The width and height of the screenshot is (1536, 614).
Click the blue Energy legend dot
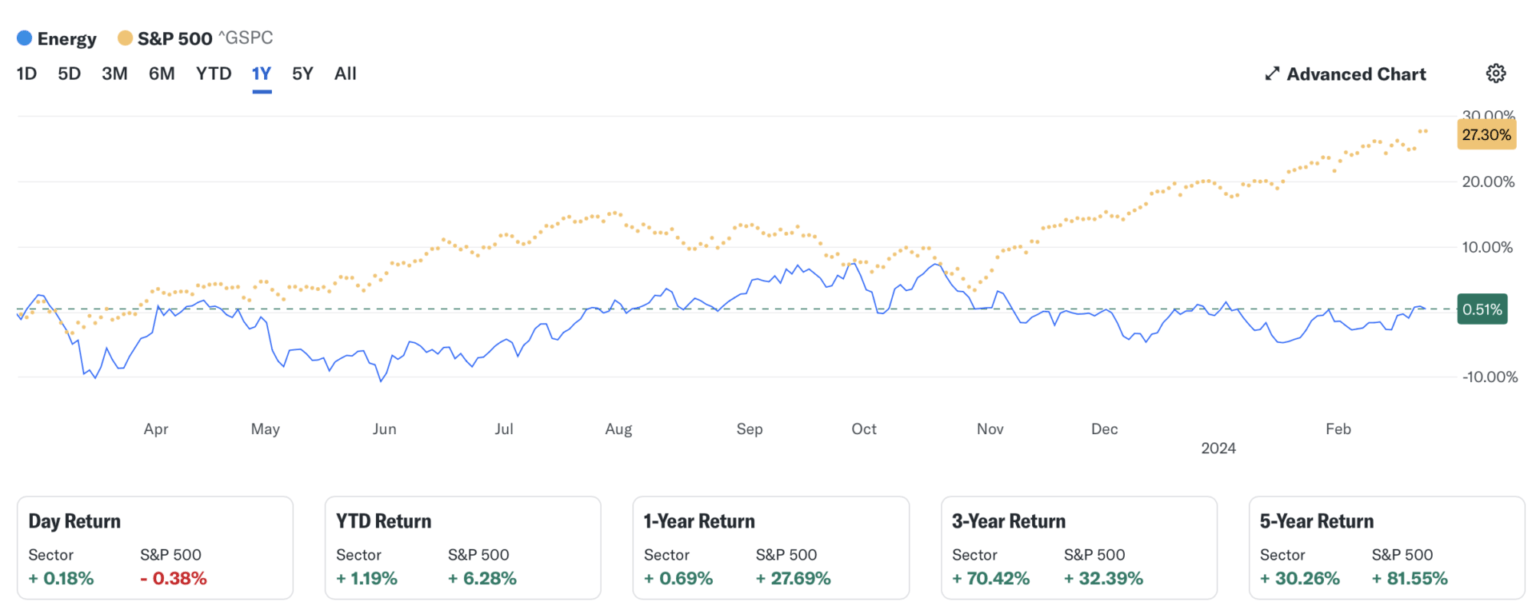tap(24, 39)
